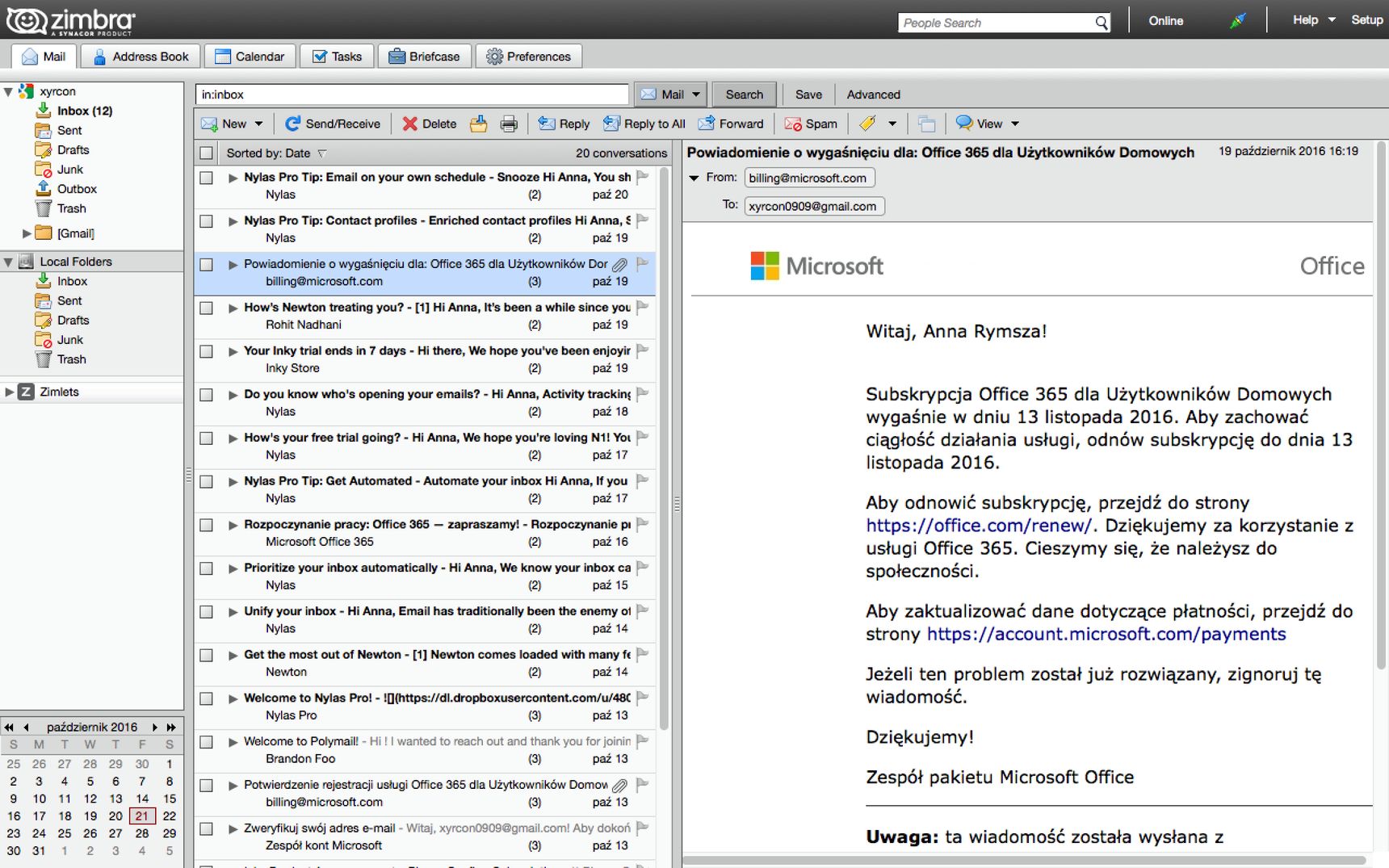Switch to Address Book tab
Viewport: 1389px width, 868px height.
[x=141, y=57]
